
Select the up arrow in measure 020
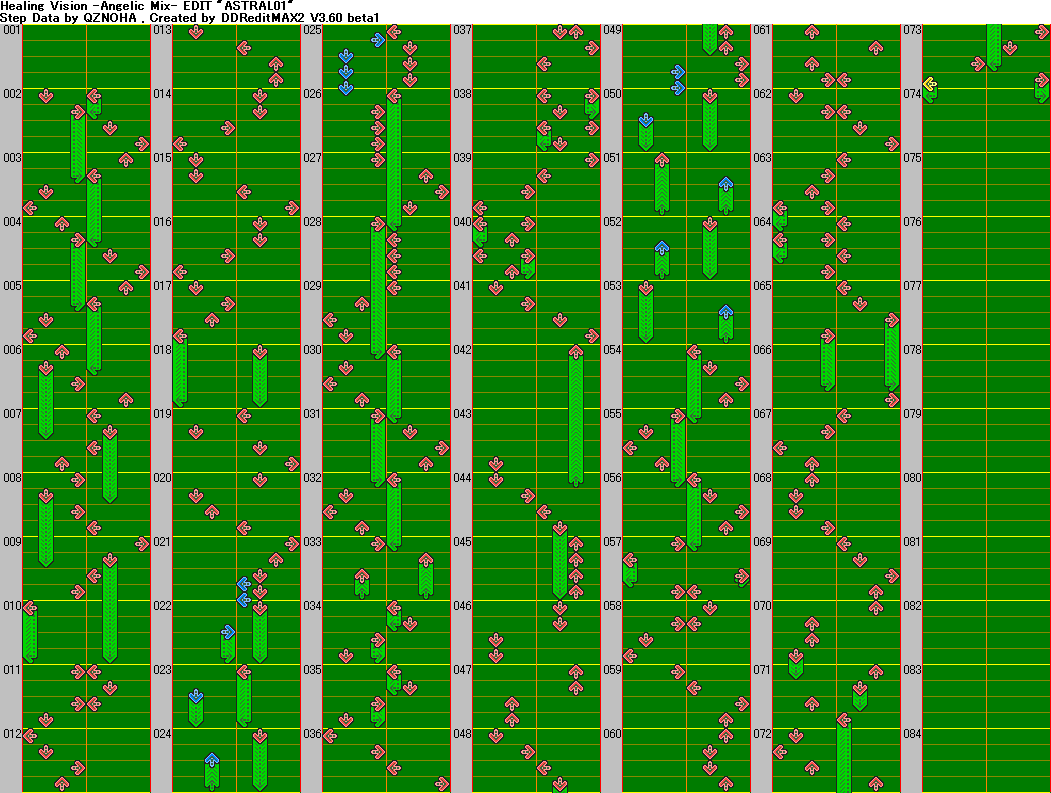[212, 511]
